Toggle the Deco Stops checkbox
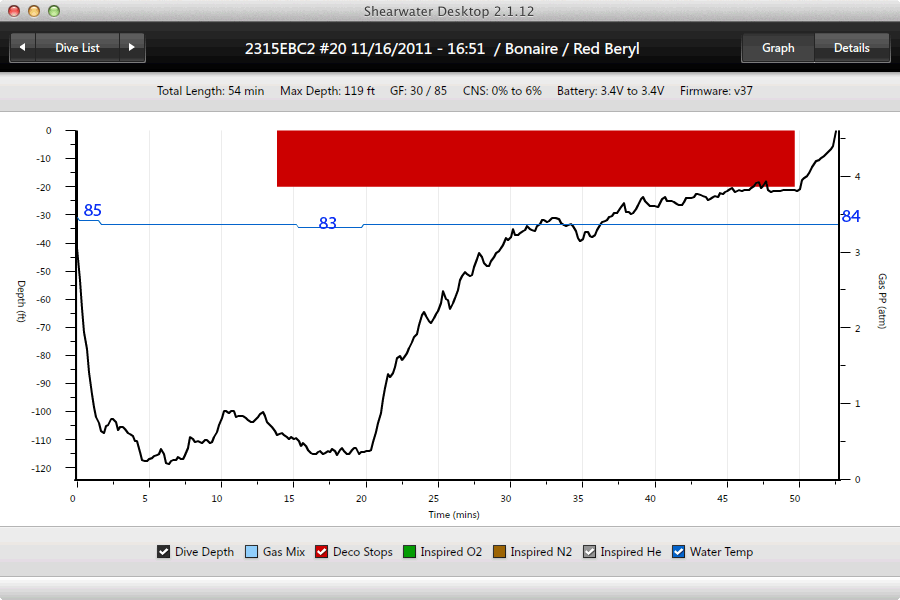The image size is (900, 600). coord(322,552)
